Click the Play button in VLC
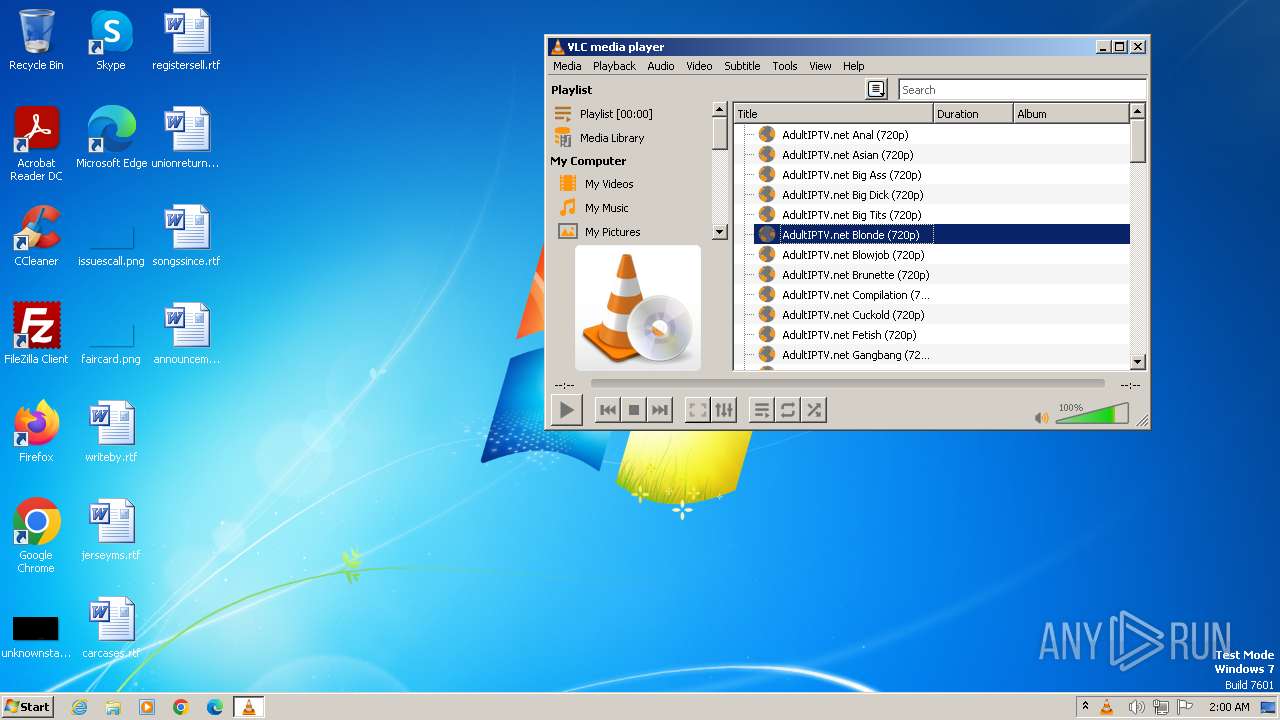The width and height of the screenshot is (1280, 720). [567, 409]
